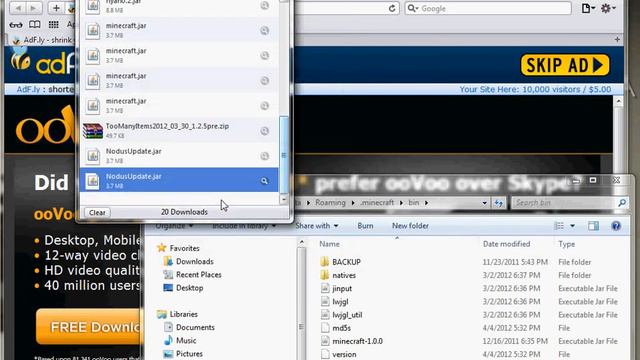This screenshot has width=640, height=360.
Task: Click the add bookmark plus button
Action: tap(56, 8)
